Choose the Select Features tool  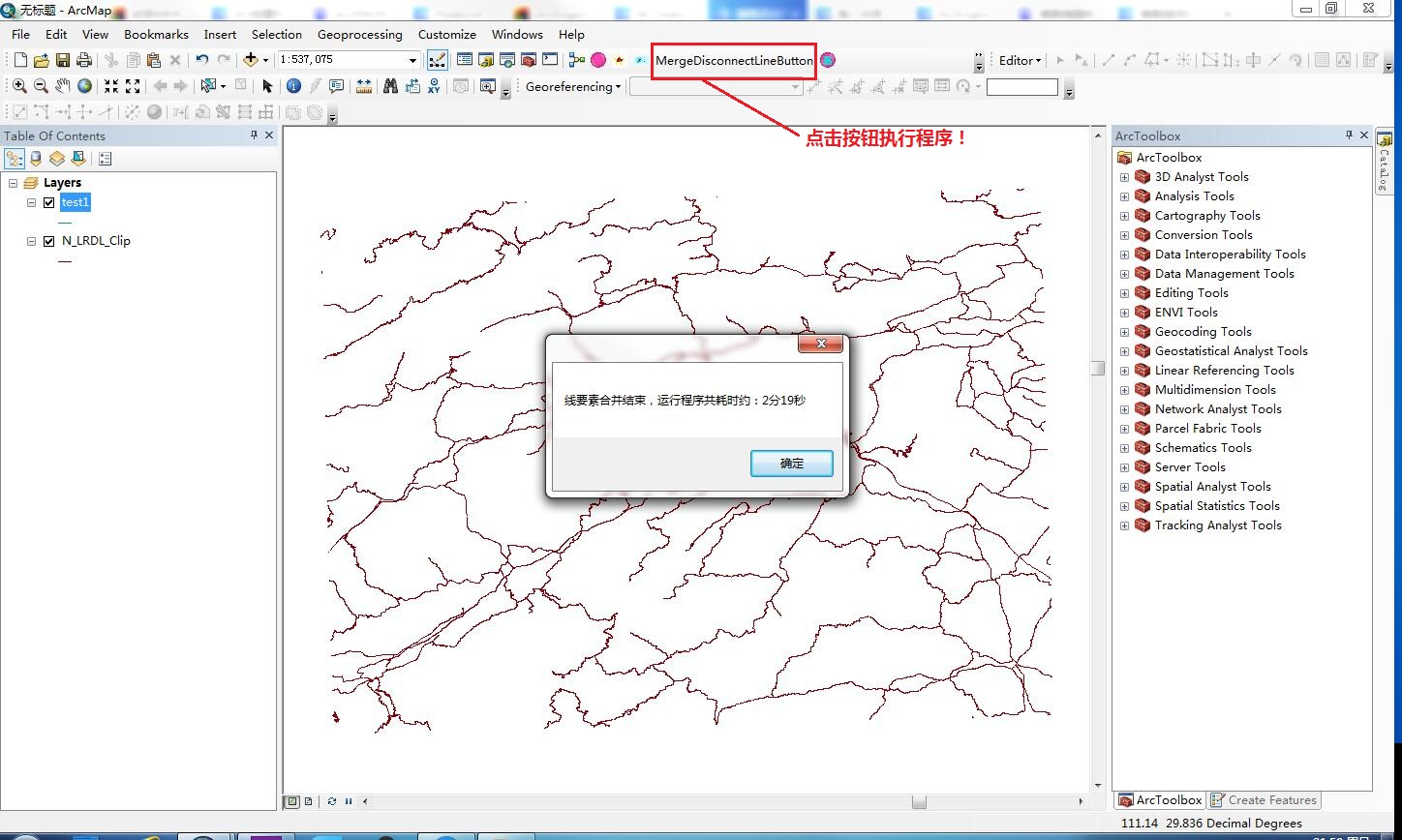coord(207,86)
